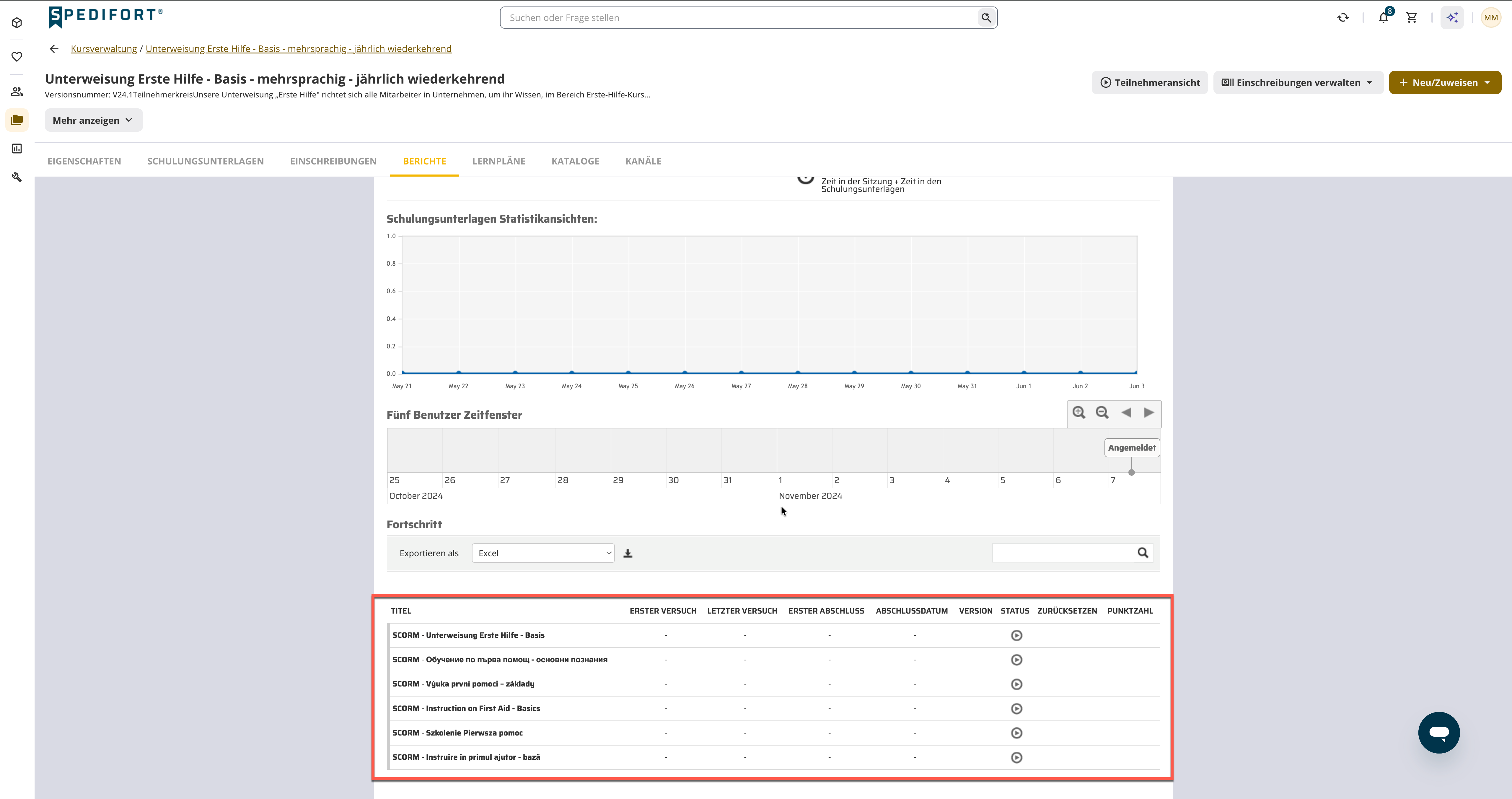
Task: Move the timeline right with the arrow
Action: click(x=1149, y=413)
